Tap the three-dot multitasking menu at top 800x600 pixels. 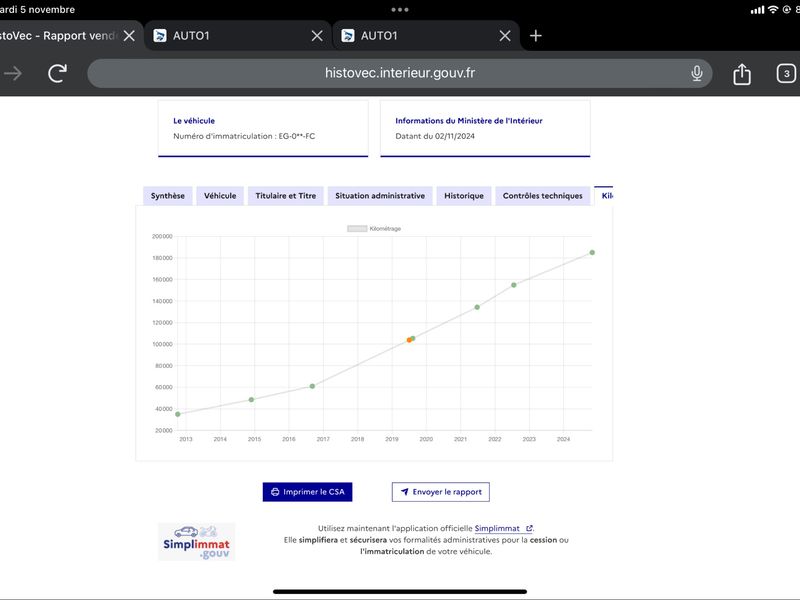(400, 10)
